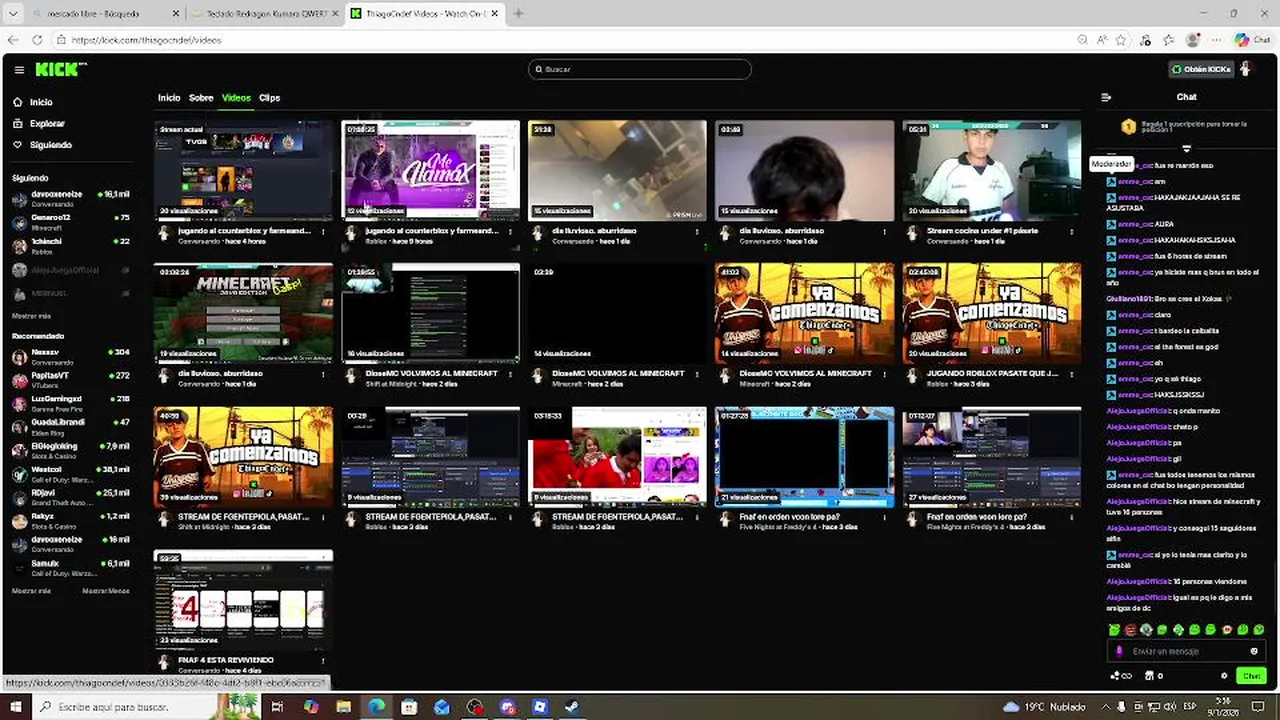Open the RDjavi recommended channel
This screenshot has height=720, width=1280.
pos(70,497)
